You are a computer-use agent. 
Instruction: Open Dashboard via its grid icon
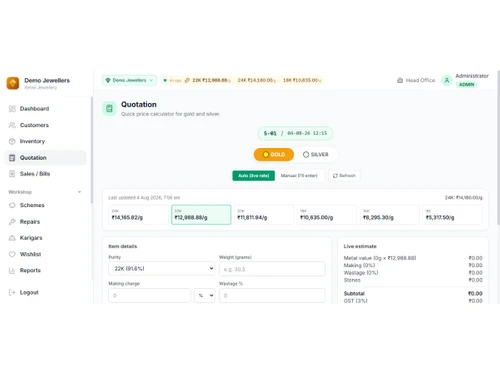click(x=12, y=109)
